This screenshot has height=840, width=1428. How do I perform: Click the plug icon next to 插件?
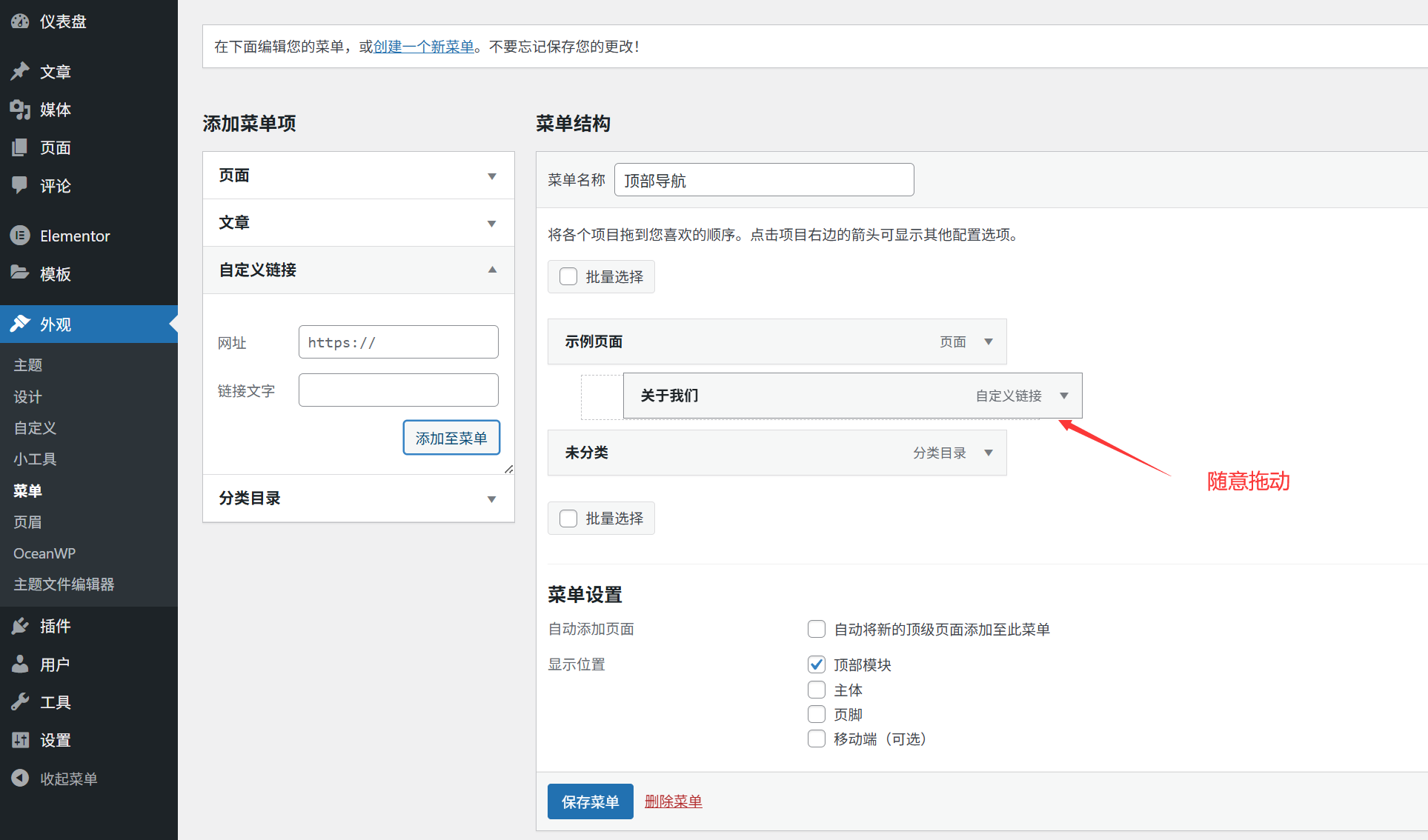click(20, 626)
